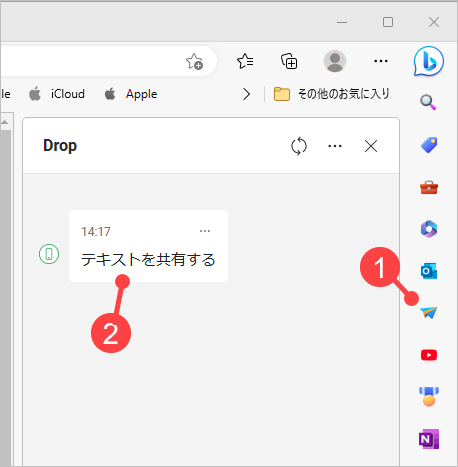
Task: Open the Tools briefcase icon
Action: tap(429, 187)
